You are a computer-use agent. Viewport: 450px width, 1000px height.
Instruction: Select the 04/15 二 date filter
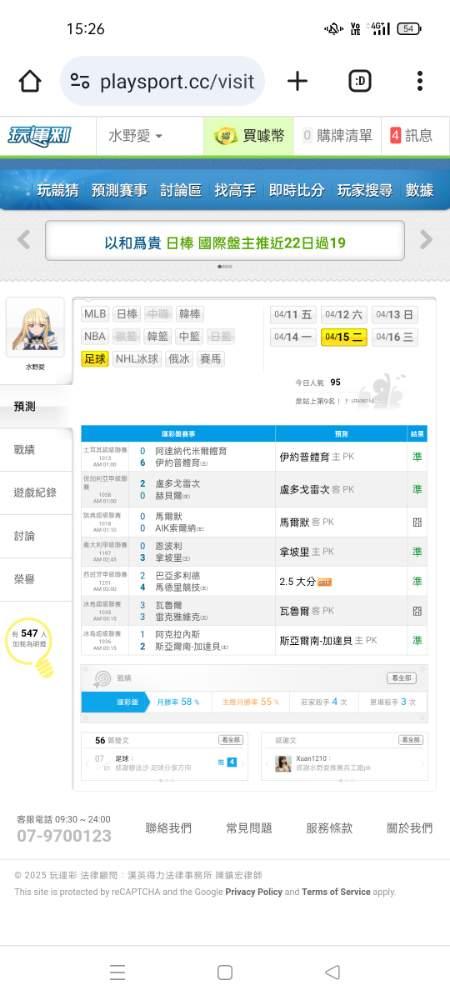pyautogui.click(x=344, y=337)
